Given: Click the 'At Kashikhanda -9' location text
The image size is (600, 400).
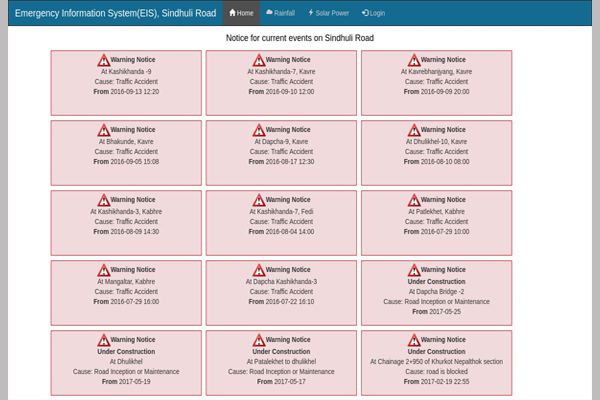Looking at the screenshot, I should click(126, 72).
